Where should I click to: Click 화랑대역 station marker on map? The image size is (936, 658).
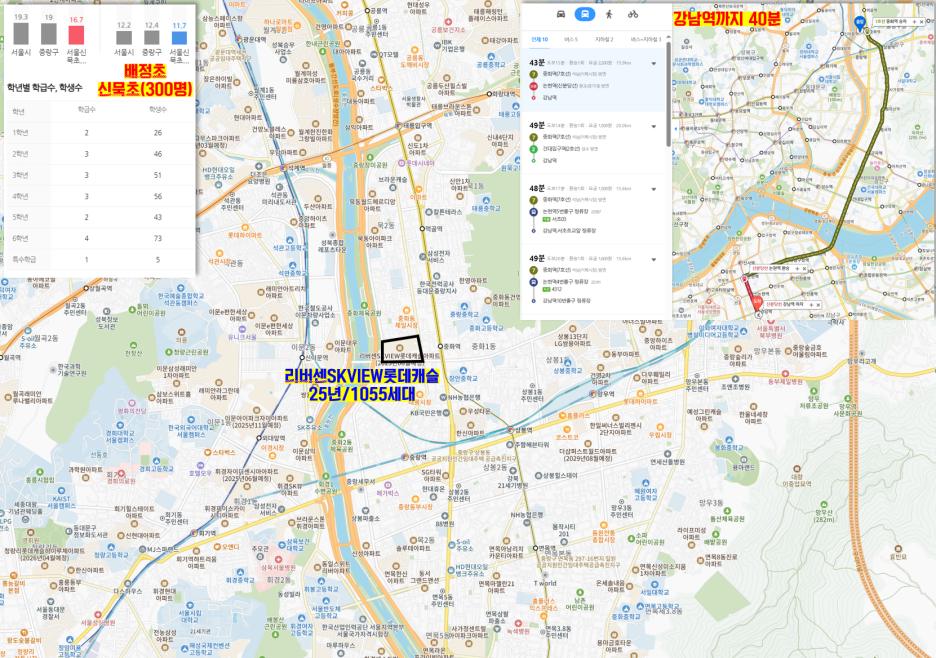click(x=488, y=94)
